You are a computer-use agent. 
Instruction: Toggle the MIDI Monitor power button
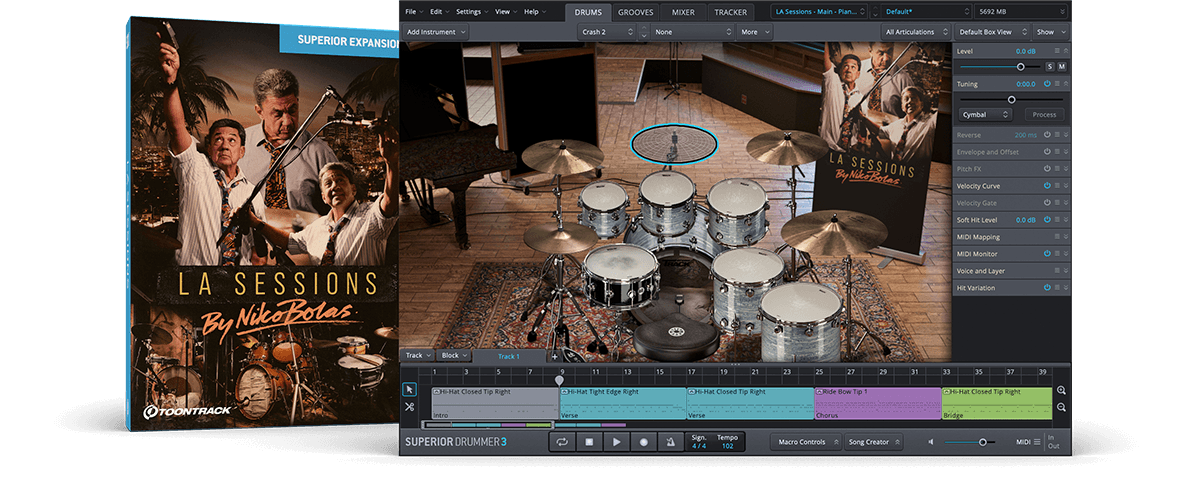[x=1047, y=254]
